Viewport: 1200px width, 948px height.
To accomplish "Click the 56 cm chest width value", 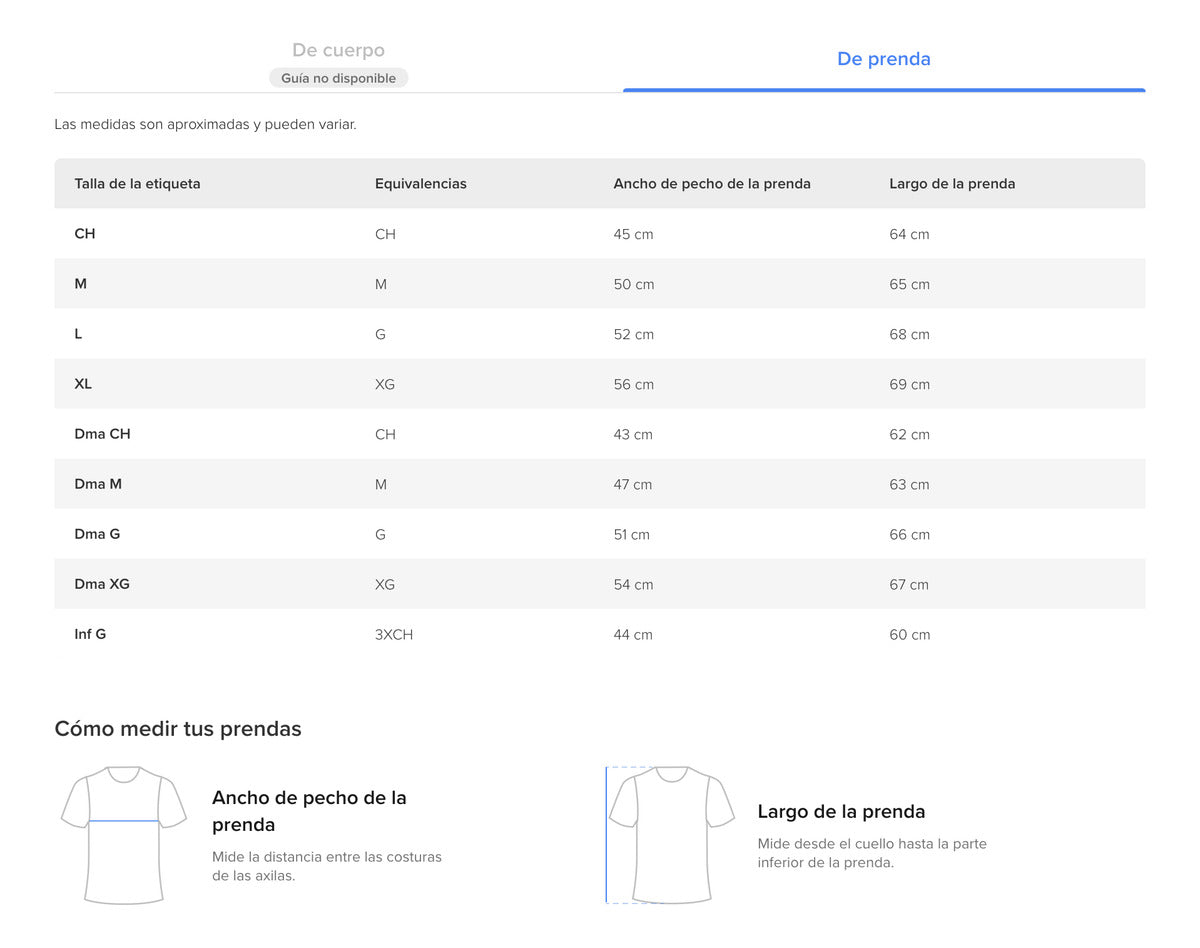I will (x=633, y=384).
